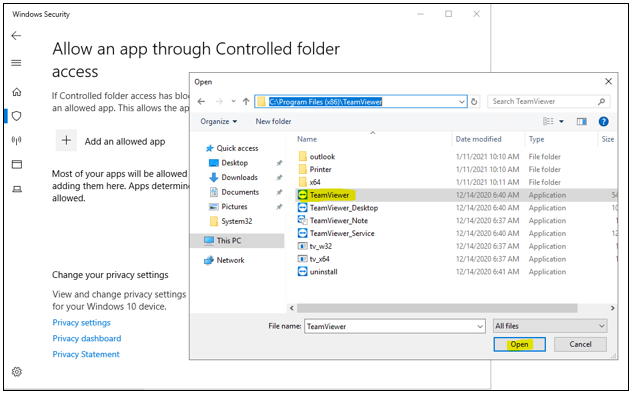
Task: Click Add an allowed app label
Action: (125, 142)
